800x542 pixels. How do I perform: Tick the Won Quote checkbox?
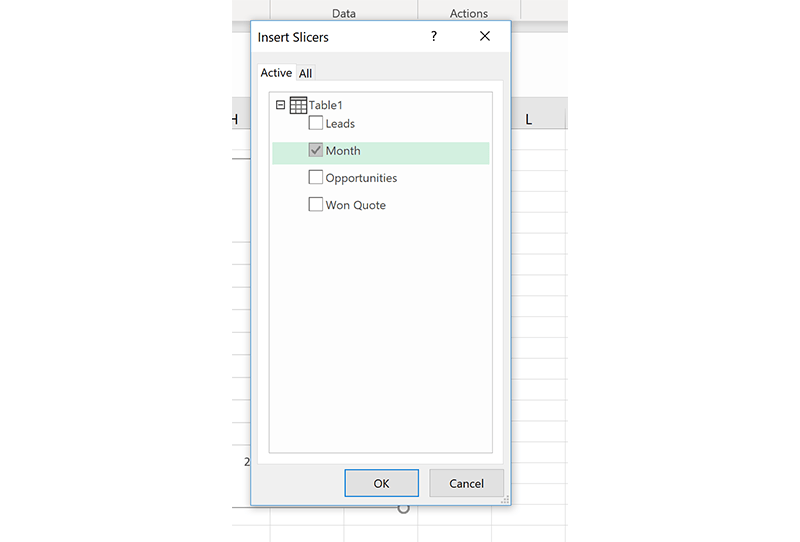[315, 204]
